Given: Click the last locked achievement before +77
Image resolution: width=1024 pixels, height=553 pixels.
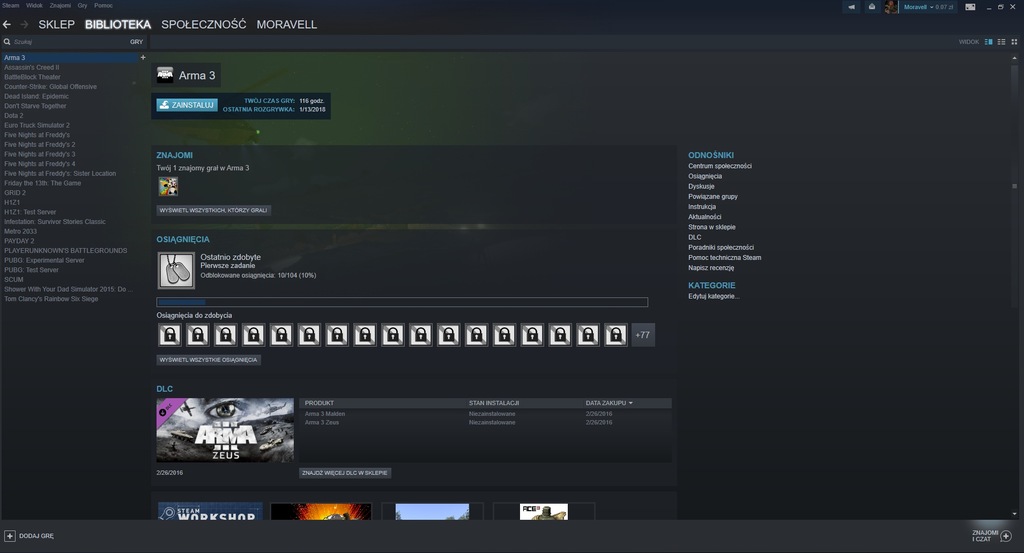Looking at the screenshot, I should click(x=615, y=335).
